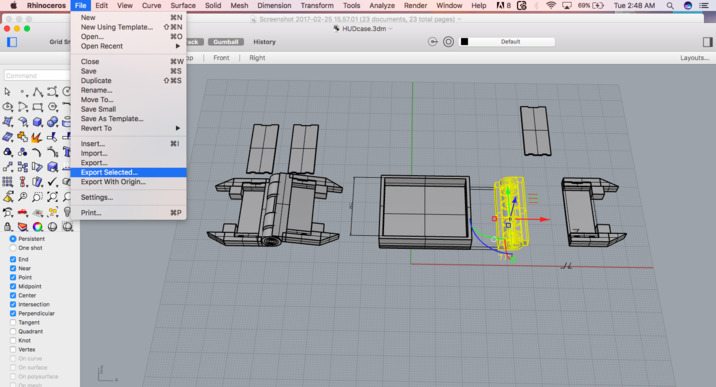Screen dimensions: 716x387
Task: Click the Zoom Extents tool
Action: (x=53, y=197)
